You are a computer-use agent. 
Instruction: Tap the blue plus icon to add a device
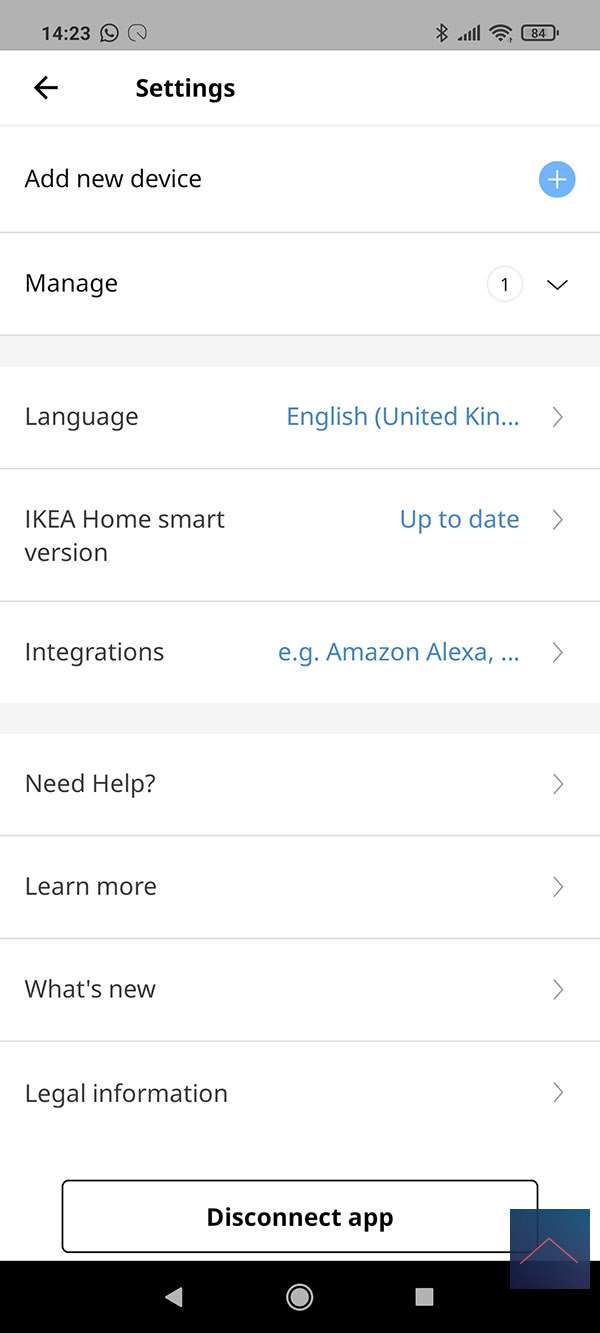[x=557, y=180]
